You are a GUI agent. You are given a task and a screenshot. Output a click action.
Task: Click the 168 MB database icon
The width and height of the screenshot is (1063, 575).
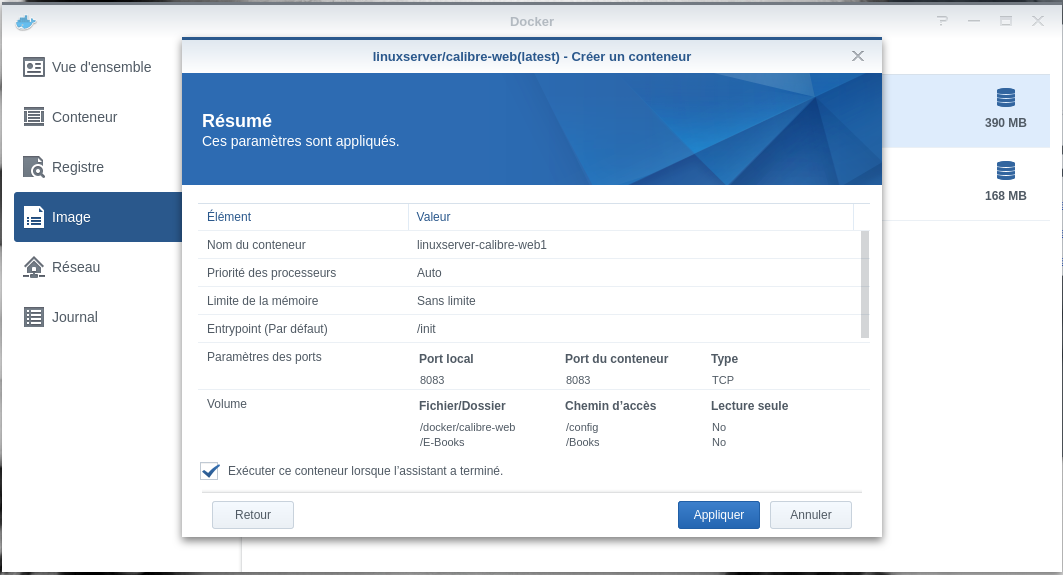click(1005, 170)
